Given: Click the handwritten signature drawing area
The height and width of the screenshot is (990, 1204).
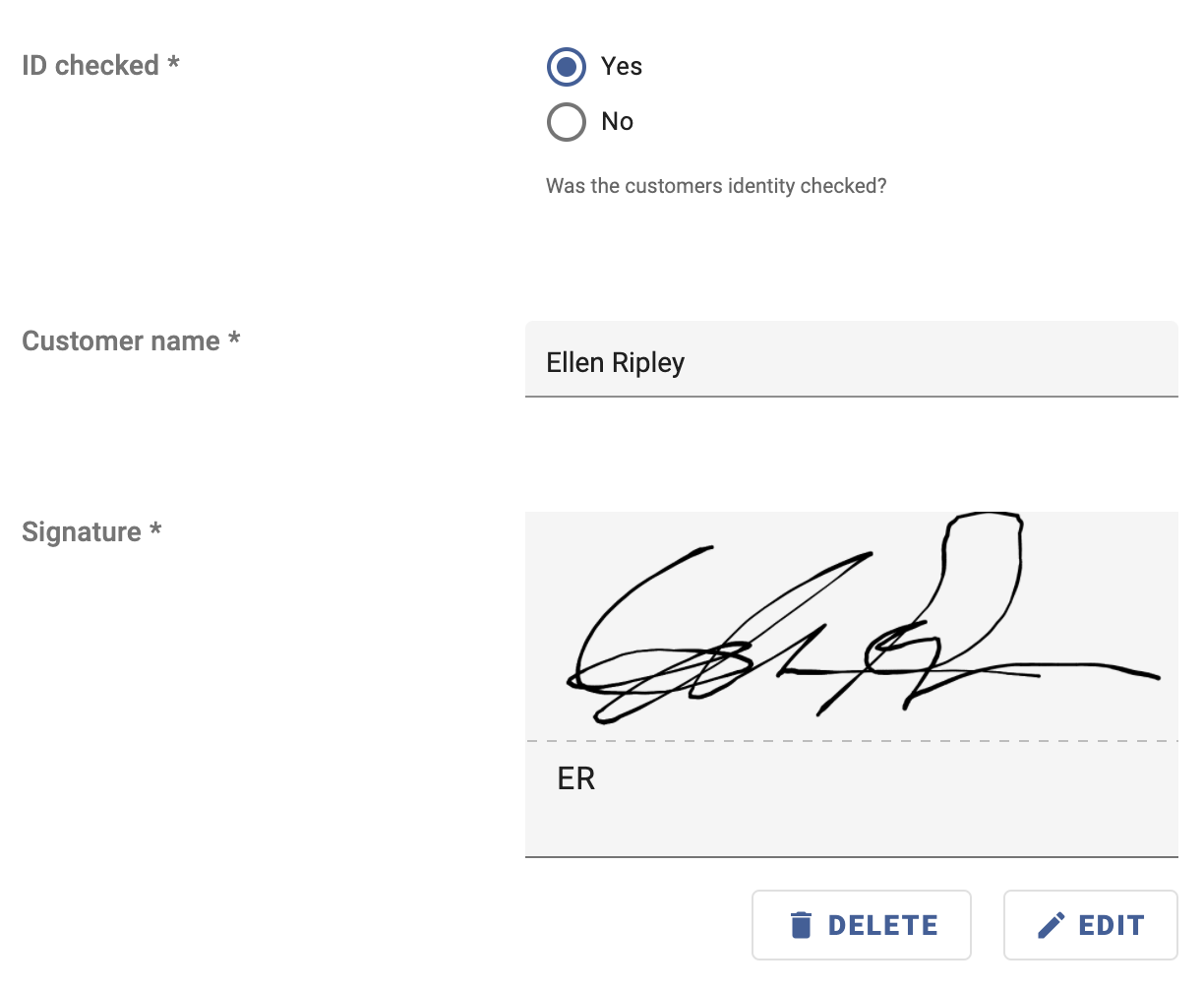Looking at the screenshot, I should tap(852, 626).
